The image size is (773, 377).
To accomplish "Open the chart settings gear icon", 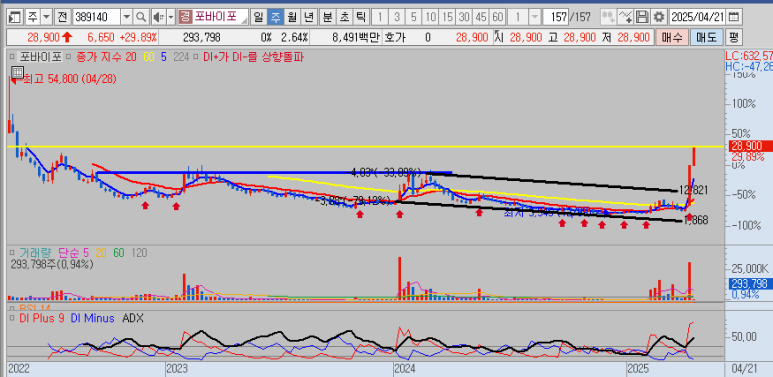I will (x=658, y=18).
